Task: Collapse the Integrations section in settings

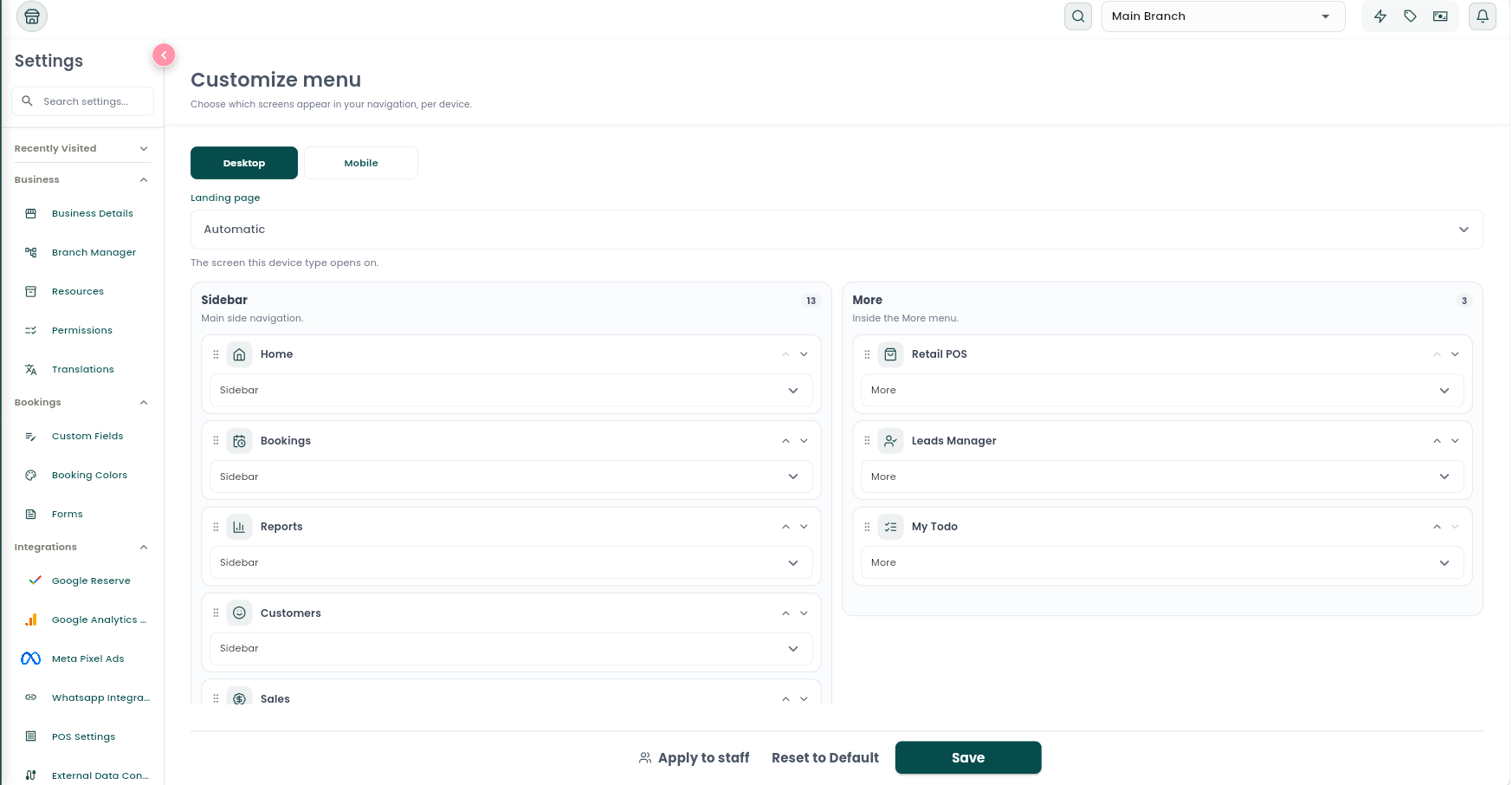Action: (144, 547)
